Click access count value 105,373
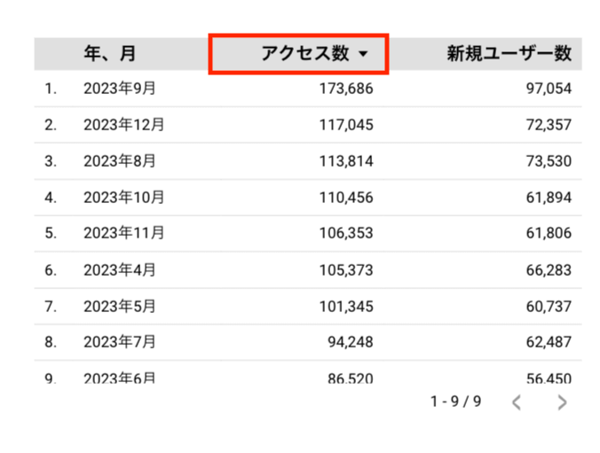The image size is (600, 453). click(346, 270)
